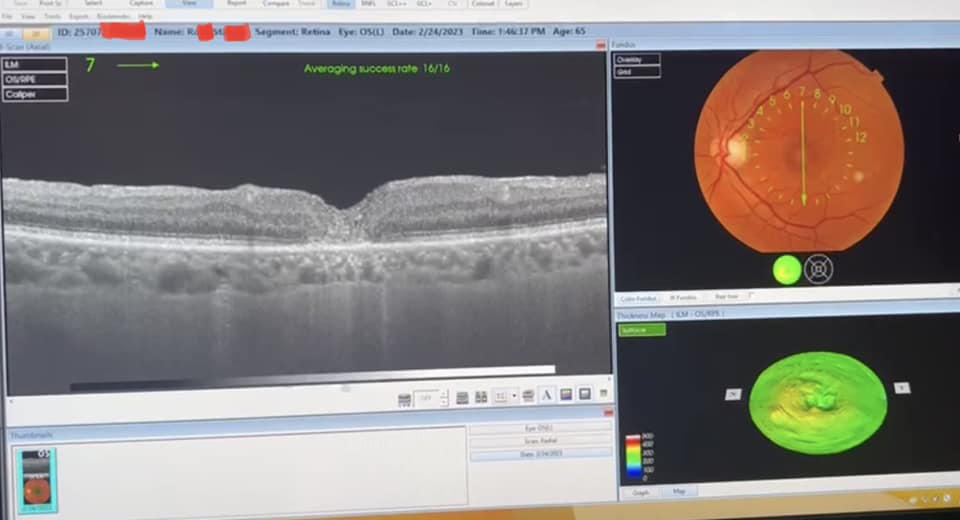This screenshot has width=960, height=520.
Task: Open the small dropdown arrow in B-scan toolbar
Action: pyautogui.click(x=514, y=396)
